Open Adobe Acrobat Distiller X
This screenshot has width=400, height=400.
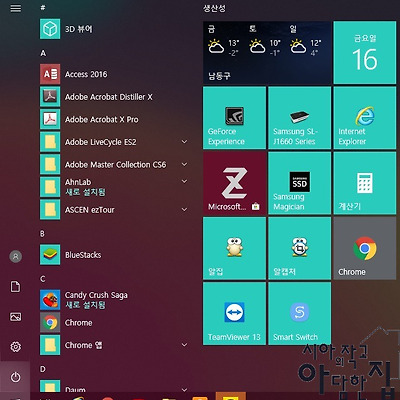[113, 97]
